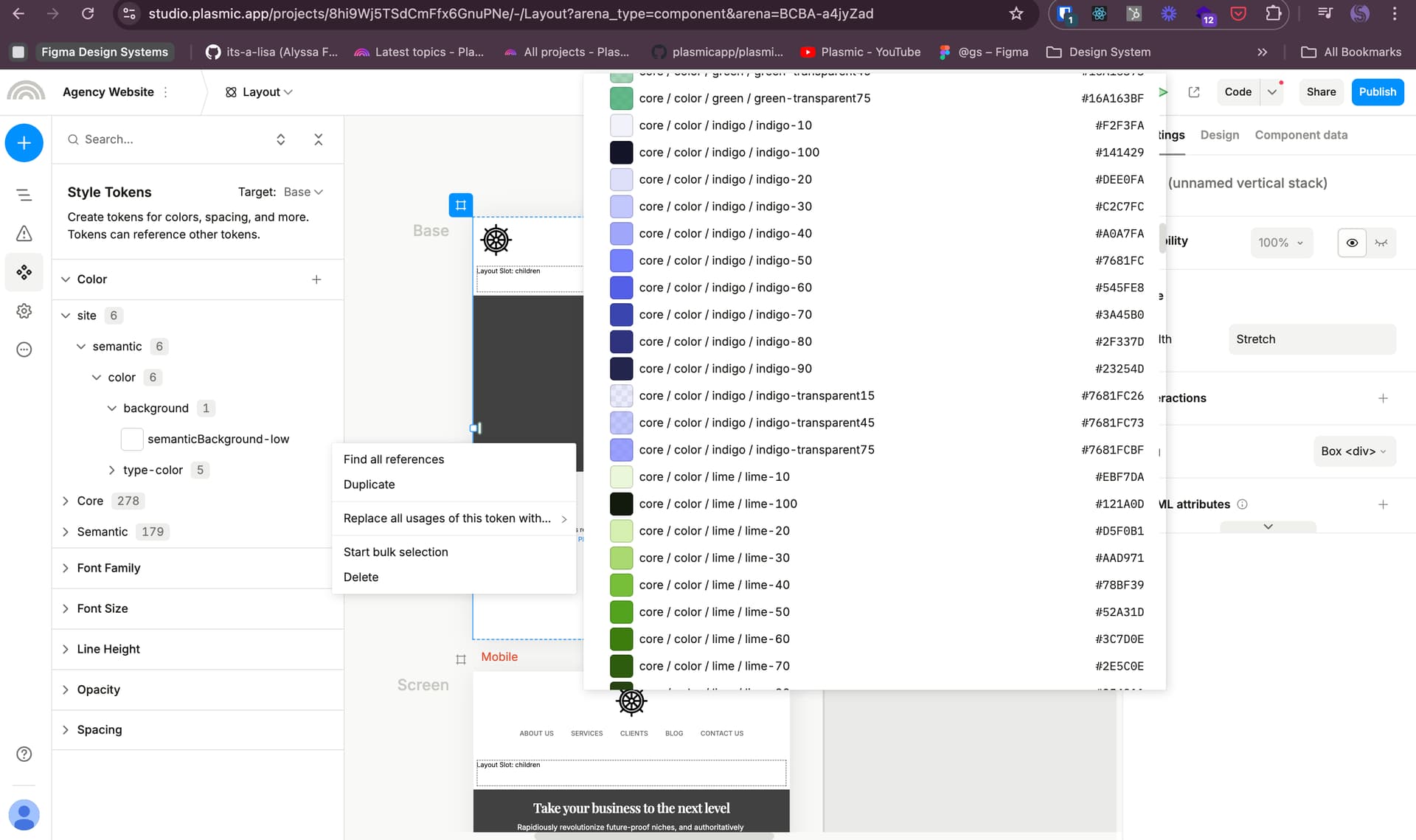Click the help question mark icon

[24, 754]
